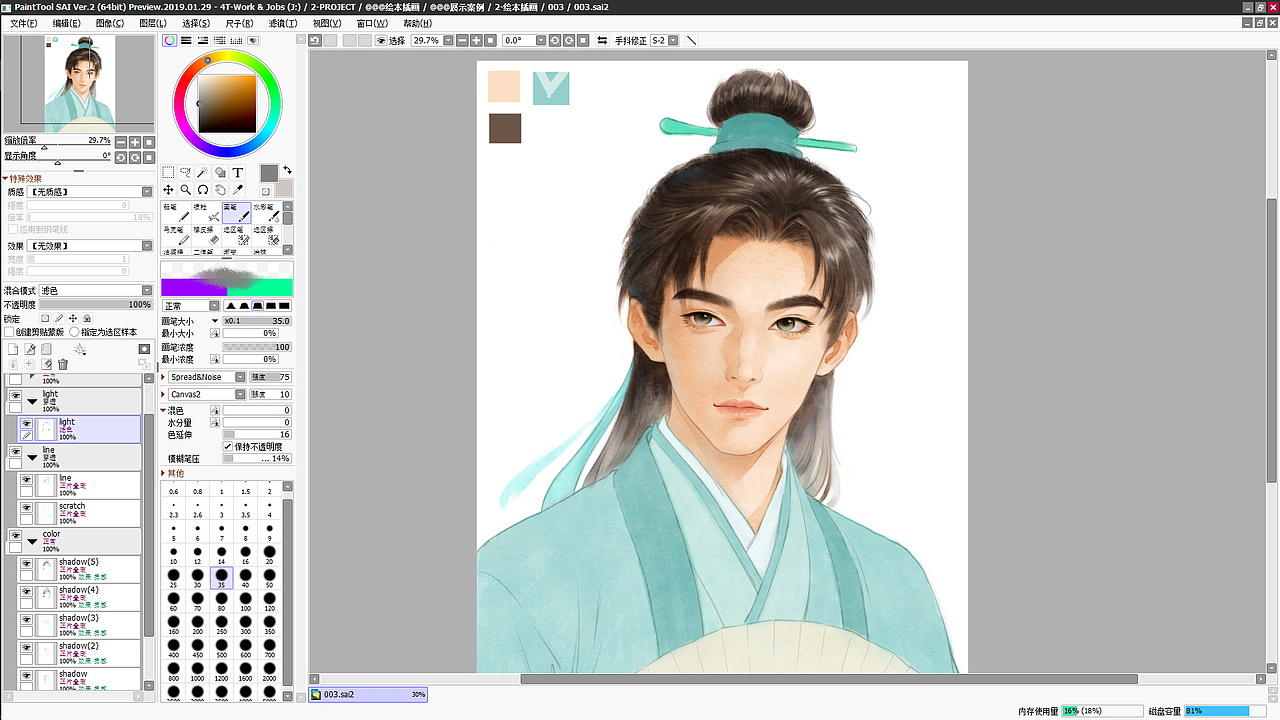
Task: Open the 选择(S) menu
Action: 196,23
